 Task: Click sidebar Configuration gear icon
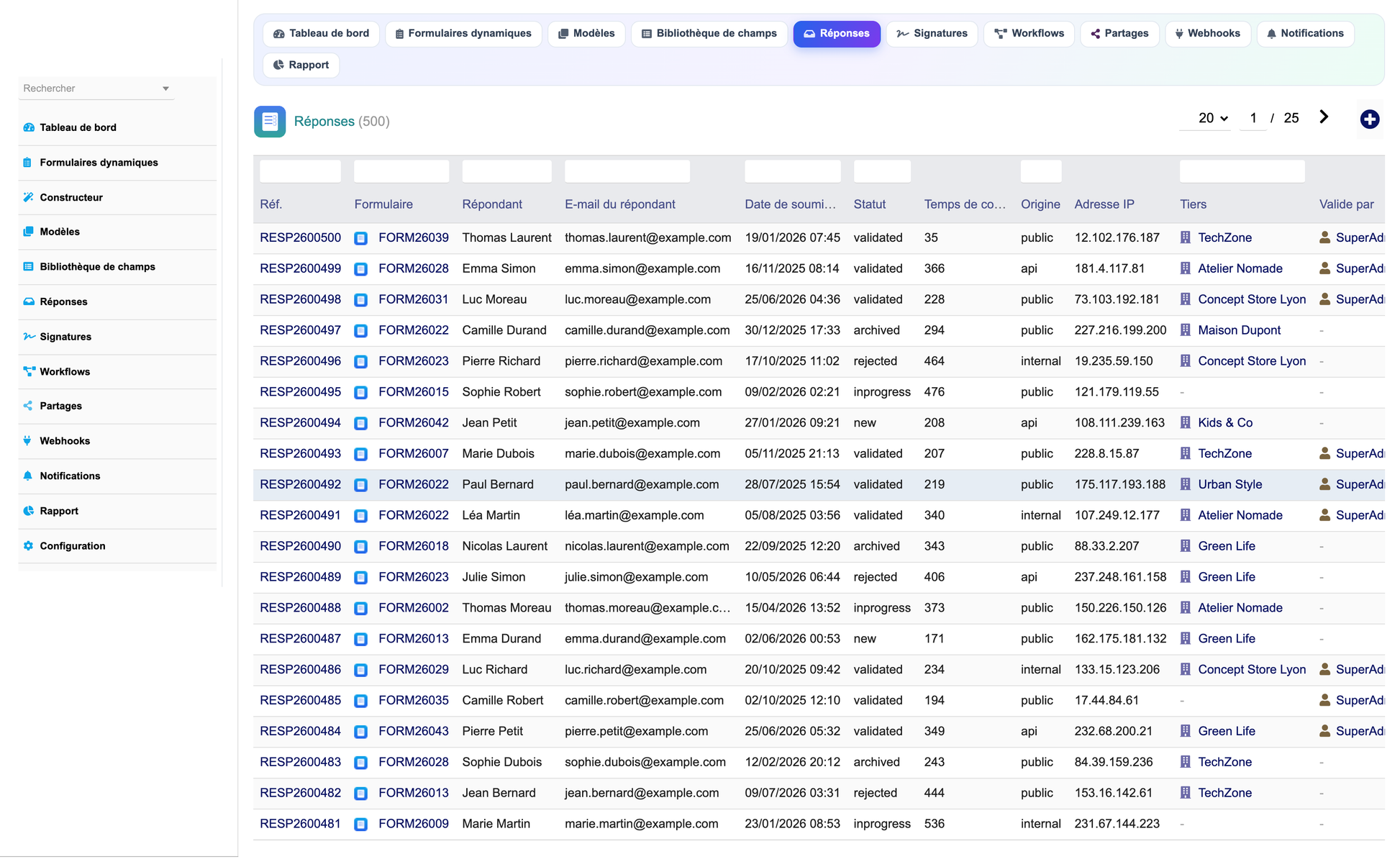29,546
